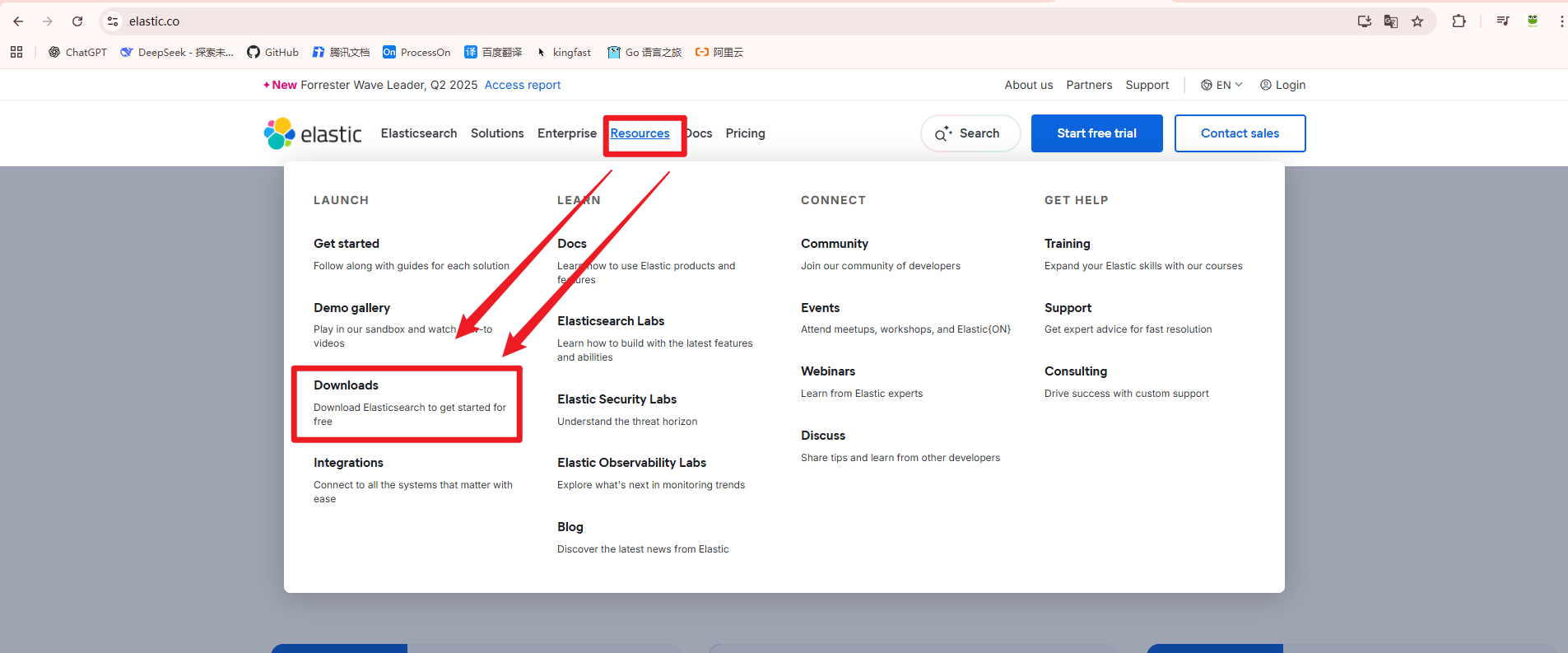Open the Discuss menu entry
This screenshot has height=653, width=1568.
click(823, 436)
